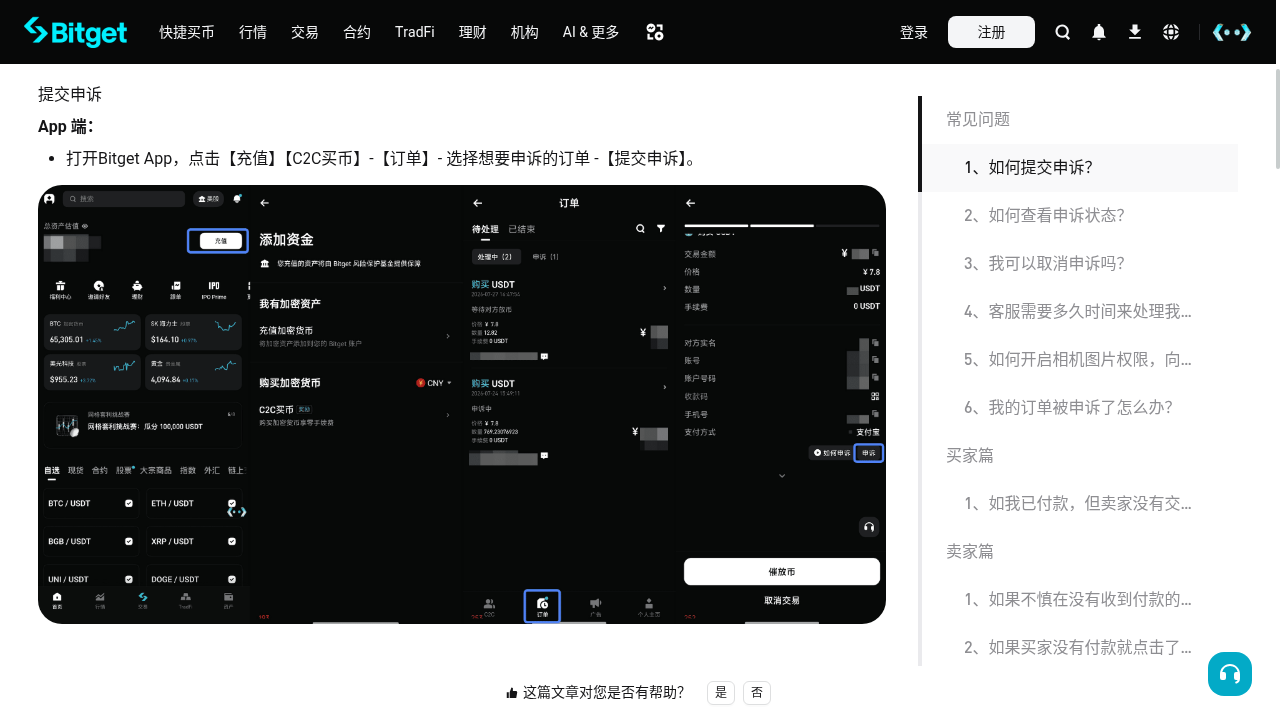1280x720 pixels.
Task: Open the 快捷买币 menu
Action: 187,32
